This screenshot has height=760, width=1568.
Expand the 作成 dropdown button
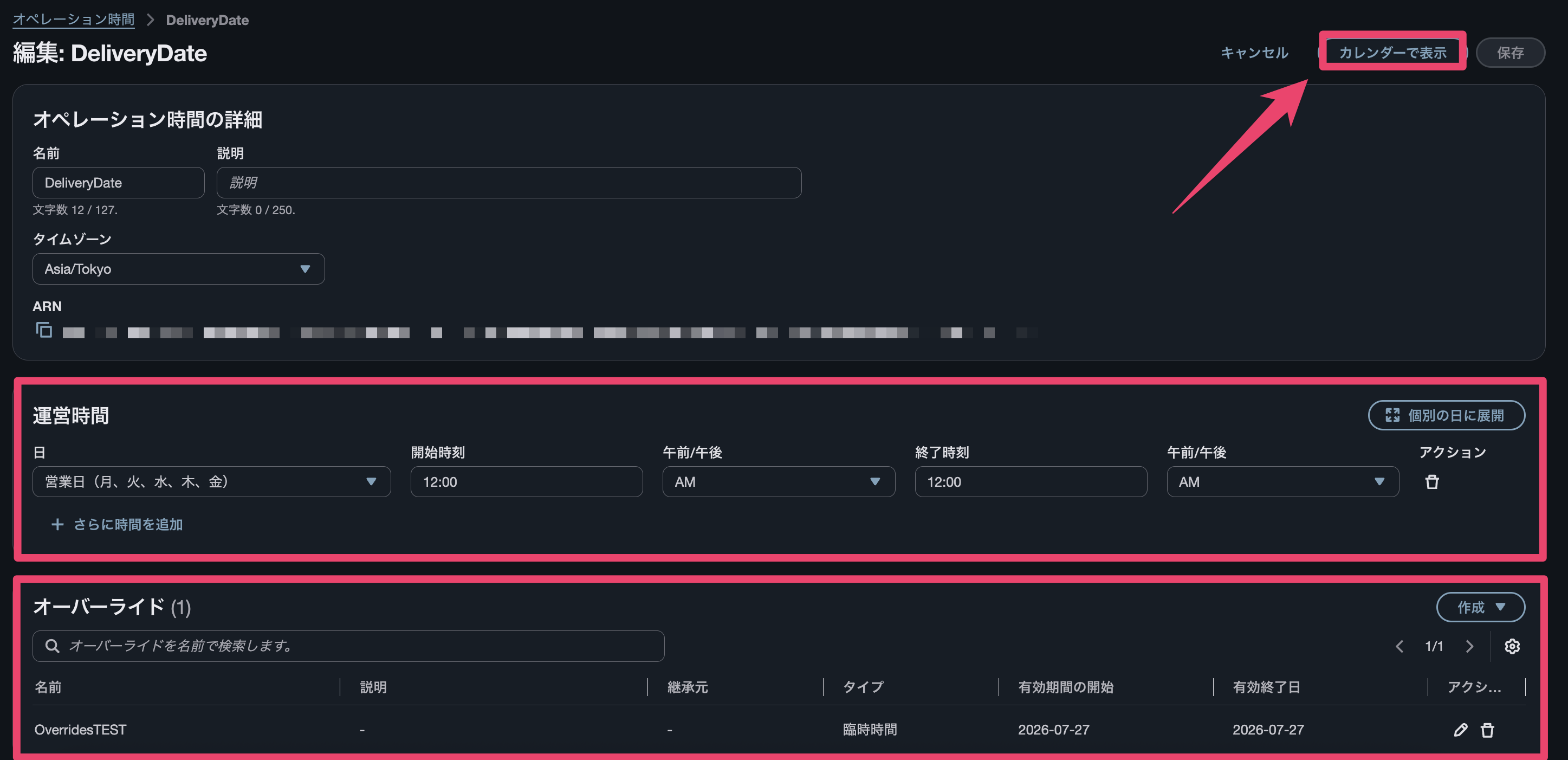1480,607
